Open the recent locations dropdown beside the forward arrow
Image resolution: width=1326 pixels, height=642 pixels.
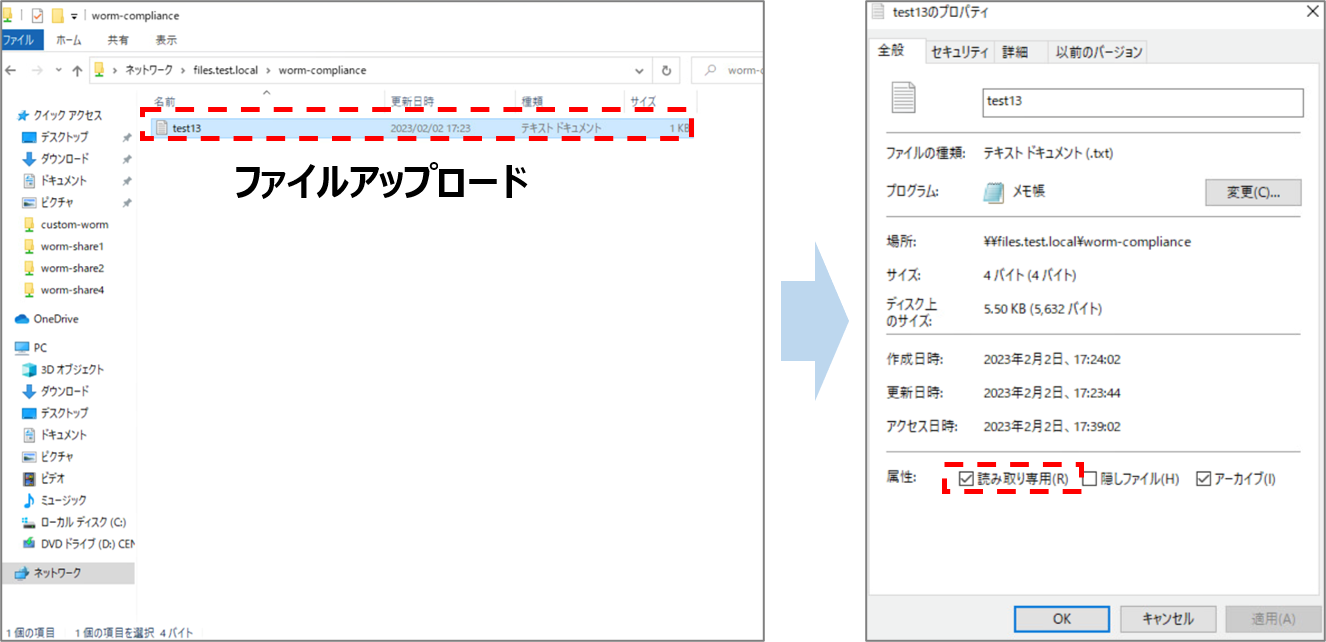tap(59, 71)
